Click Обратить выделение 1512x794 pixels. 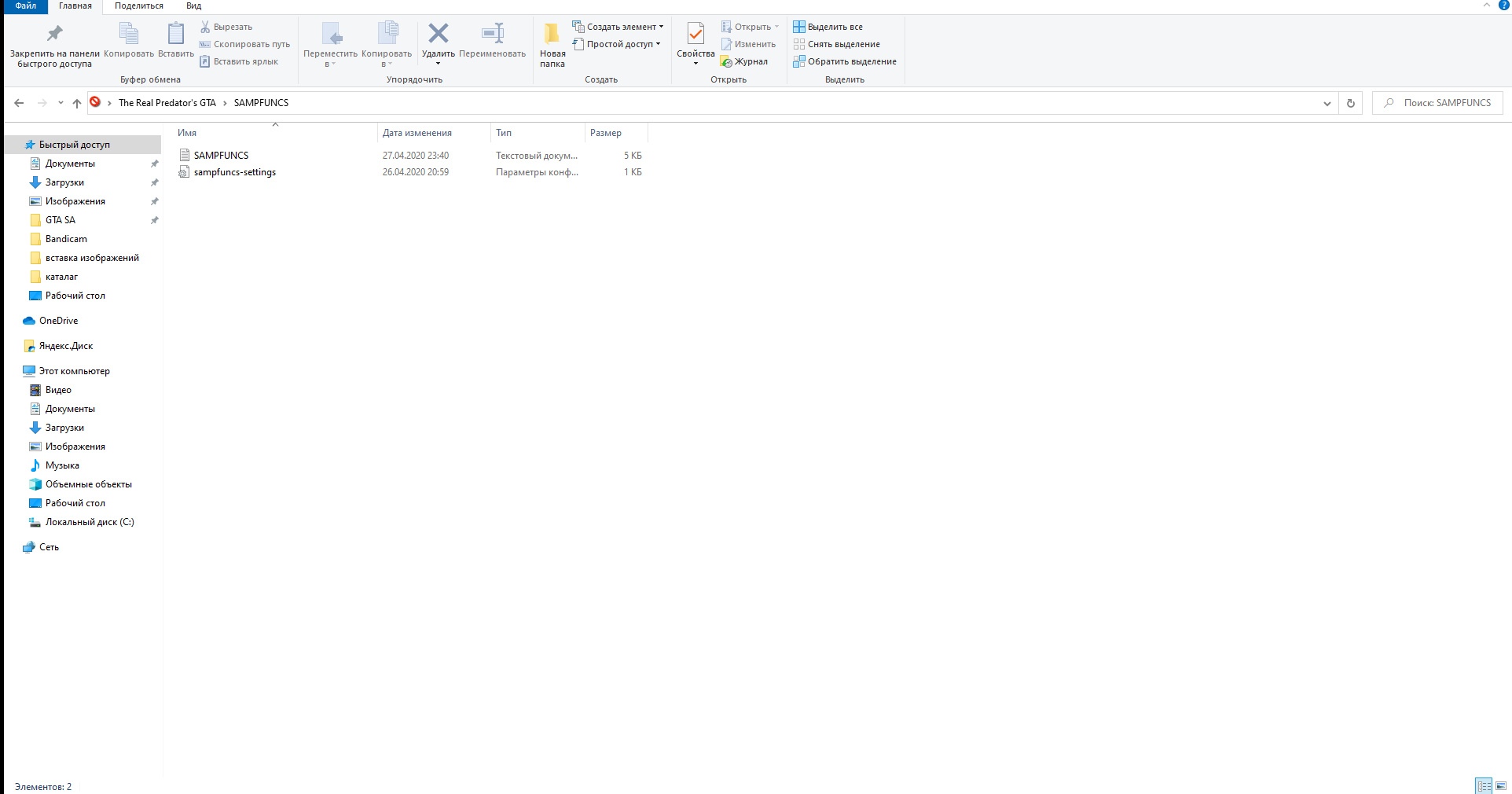pyautogui.click(x=845, y=61)
